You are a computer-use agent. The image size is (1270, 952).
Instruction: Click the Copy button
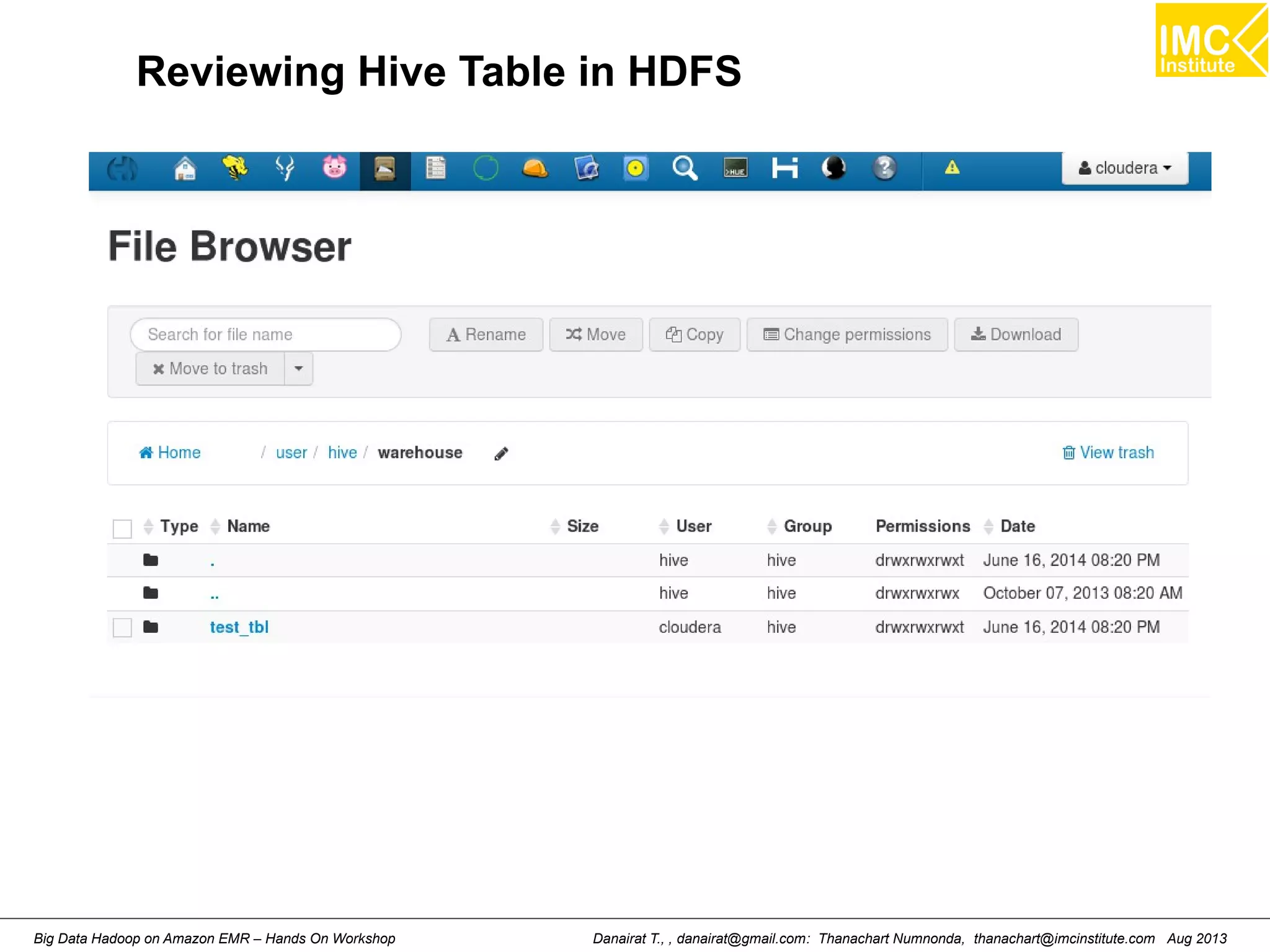pos(695,335)
